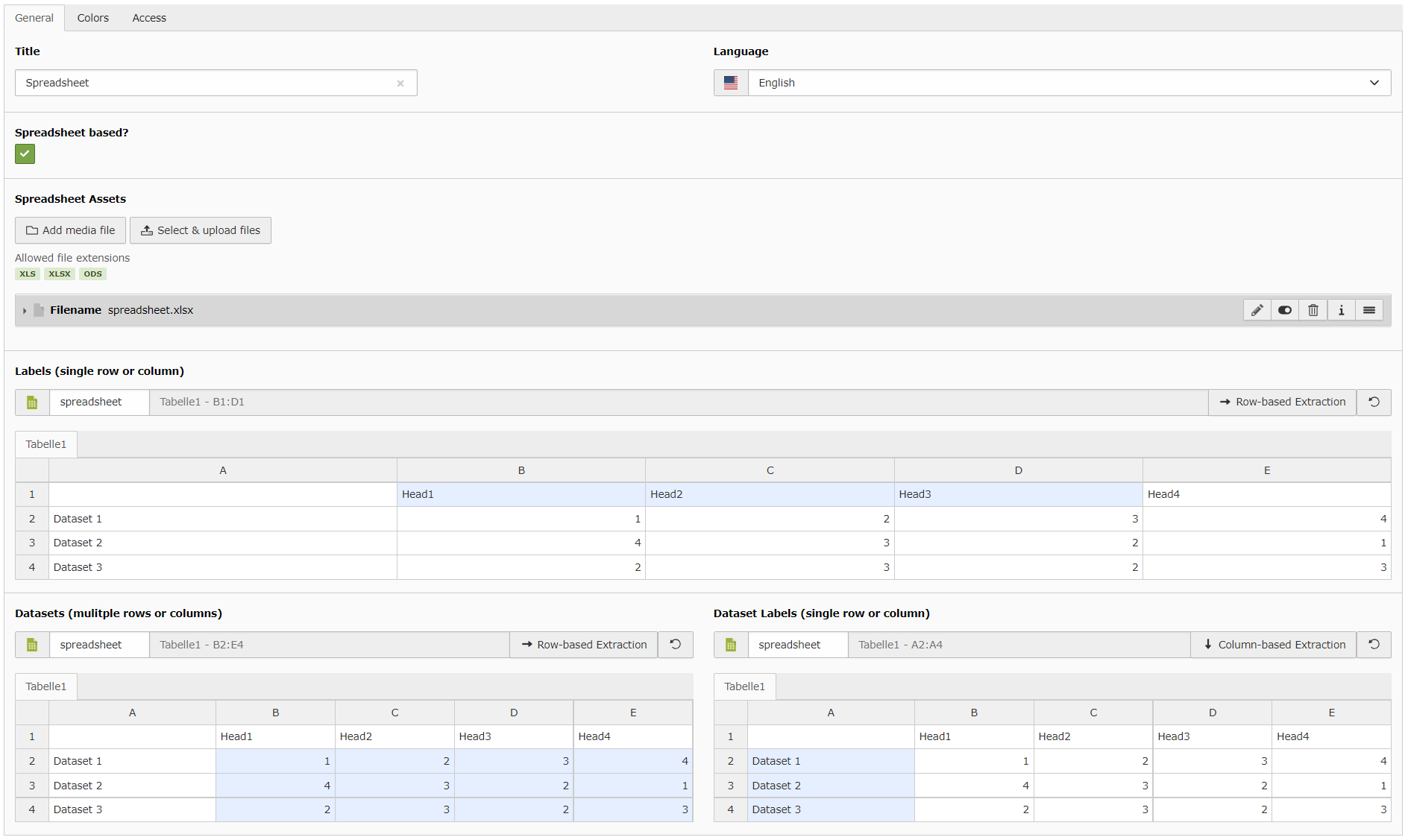The width and height of the screenshot is (1408, 840).
Task: Open the Access tab
Action: (148, 17)
